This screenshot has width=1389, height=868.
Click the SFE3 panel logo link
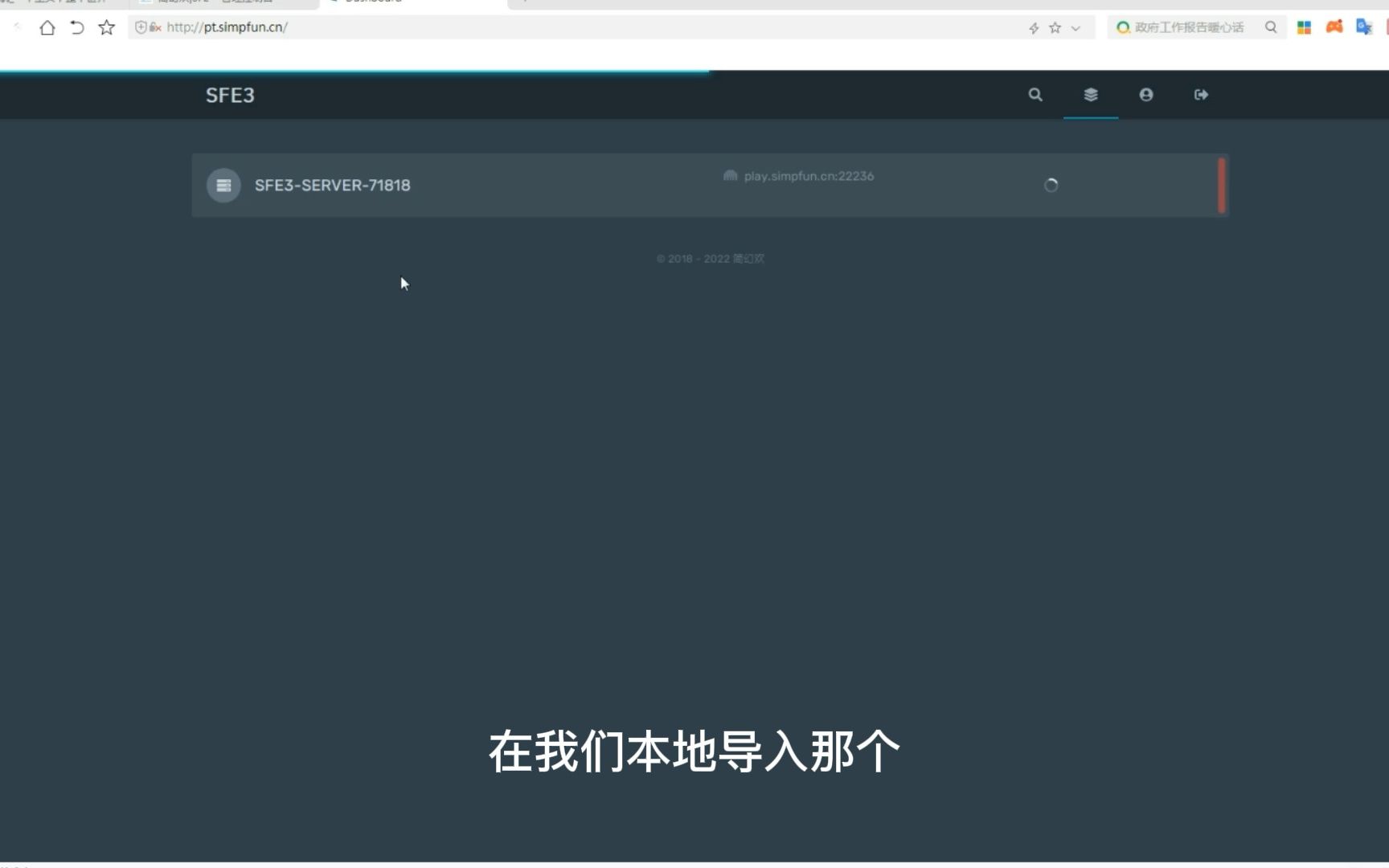[x=230, y=95]
